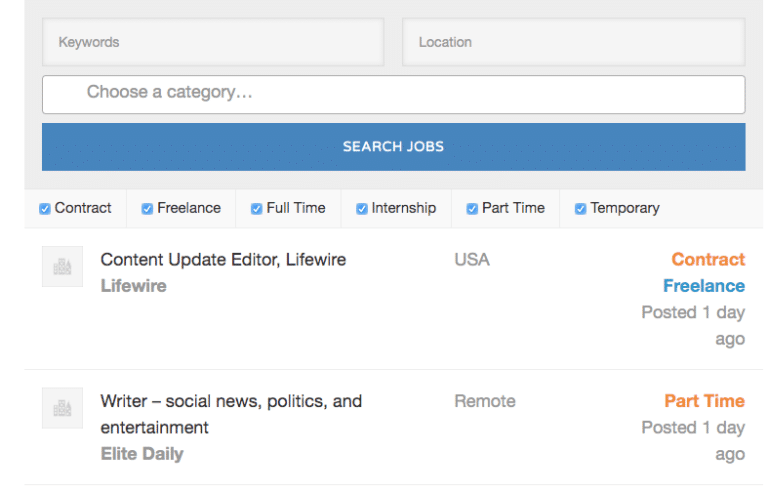Uncheck the Temporary job type checkbox
768x492 pixels.
[580, 209]
